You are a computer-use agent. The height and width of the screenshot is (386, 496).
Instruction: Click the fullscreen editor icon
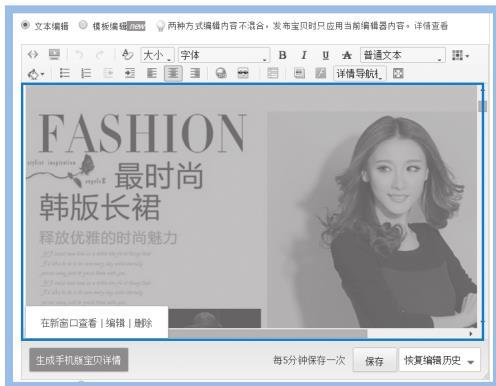398,73
